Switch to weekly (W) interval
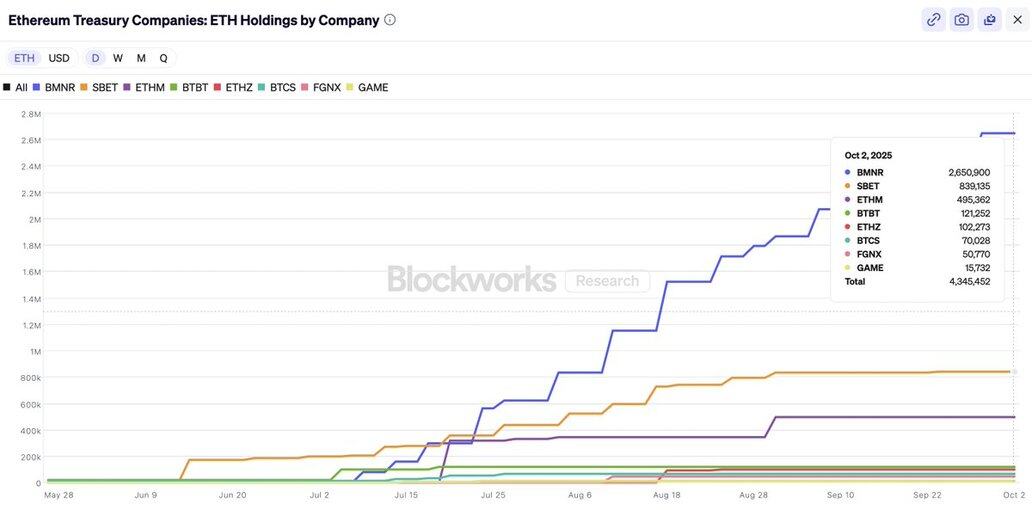This screenshot has width=1032, height=510. tap(118, 58)
